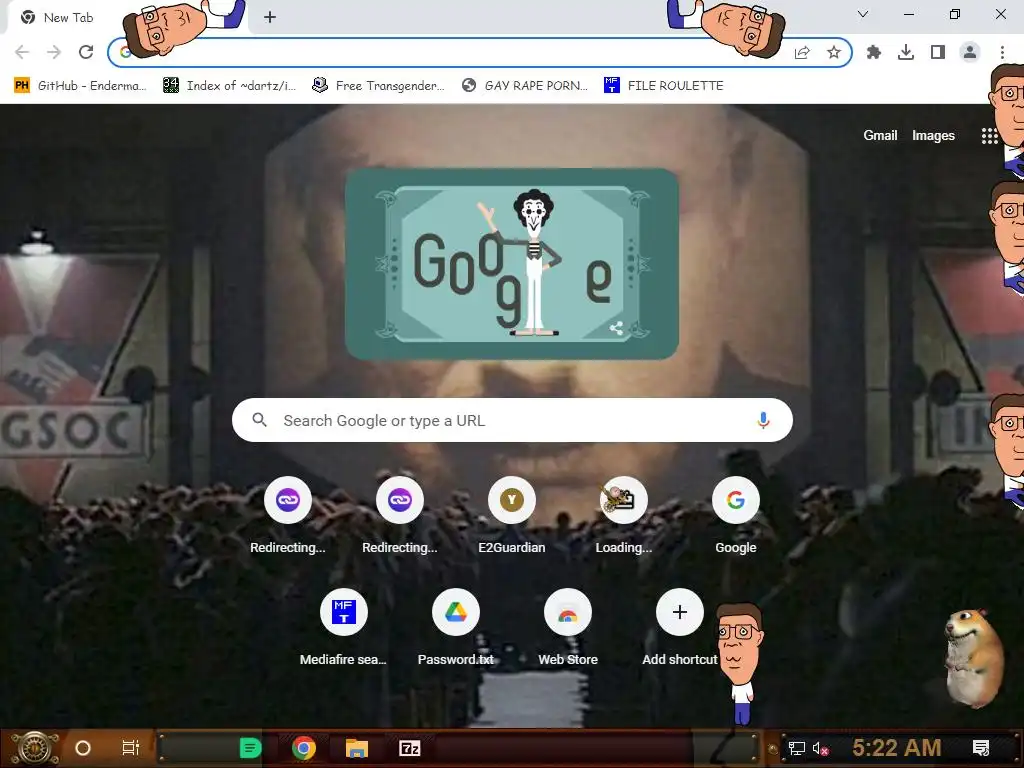The width and height of the screenshot is (1024, 768).
Task: Open the 5:22 AM clock
Action: coord(897,748)
